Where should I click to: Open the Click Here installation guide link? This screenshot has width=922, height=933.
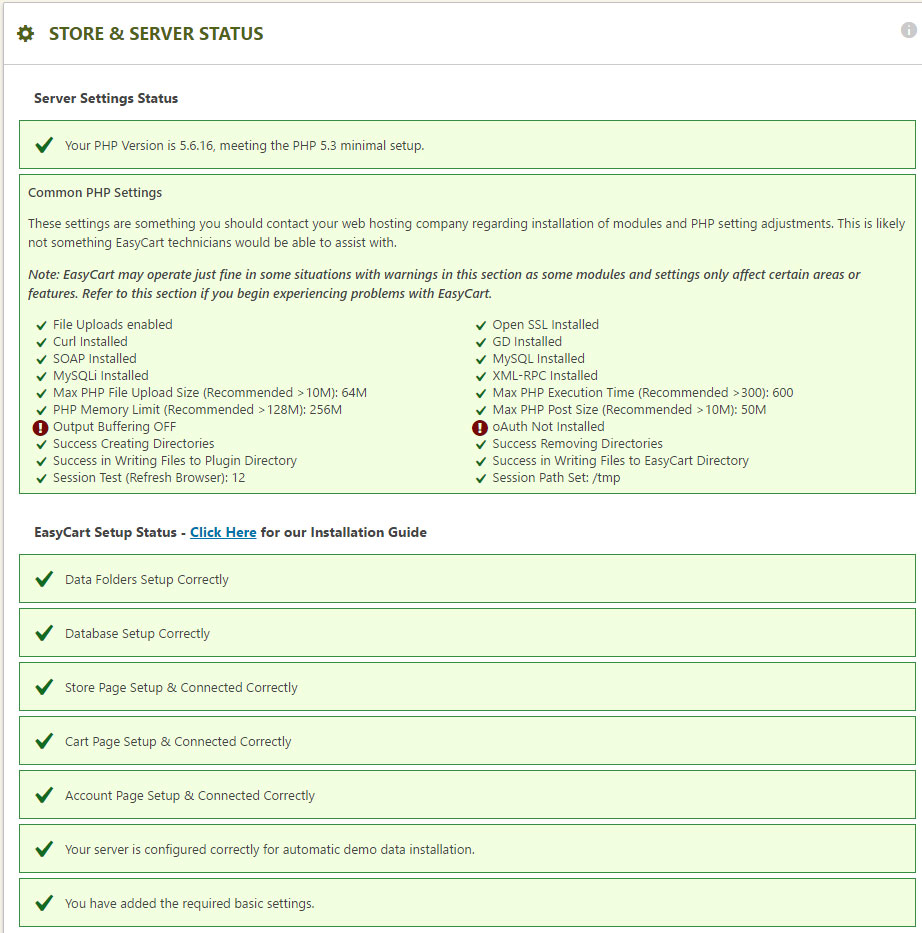(x=223, y=532)
